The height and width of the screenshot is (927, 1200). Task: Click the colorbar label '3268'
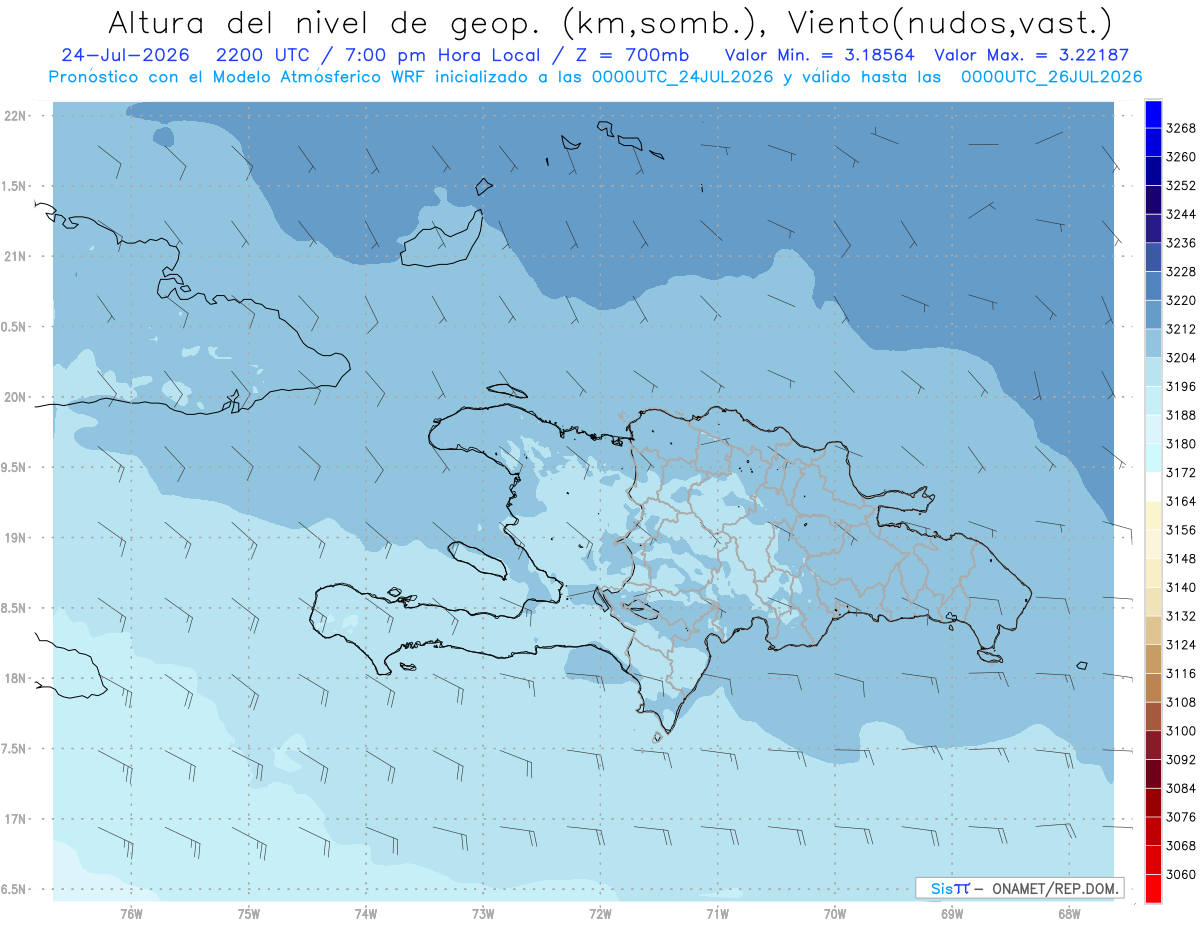pyautogui.click(x=1181, y=128)
